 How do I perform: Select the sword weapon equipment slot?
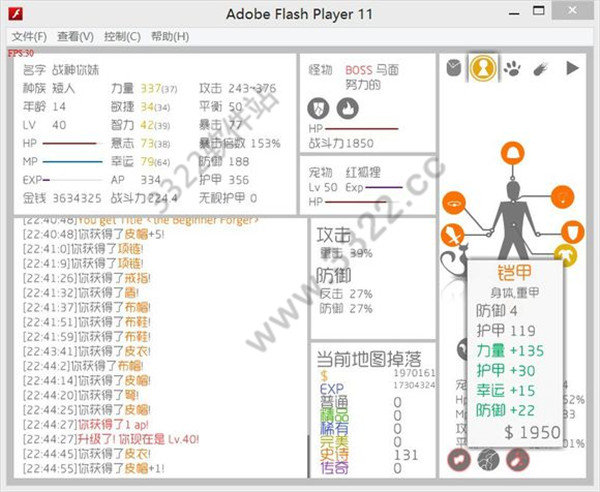tap(453, 235)
